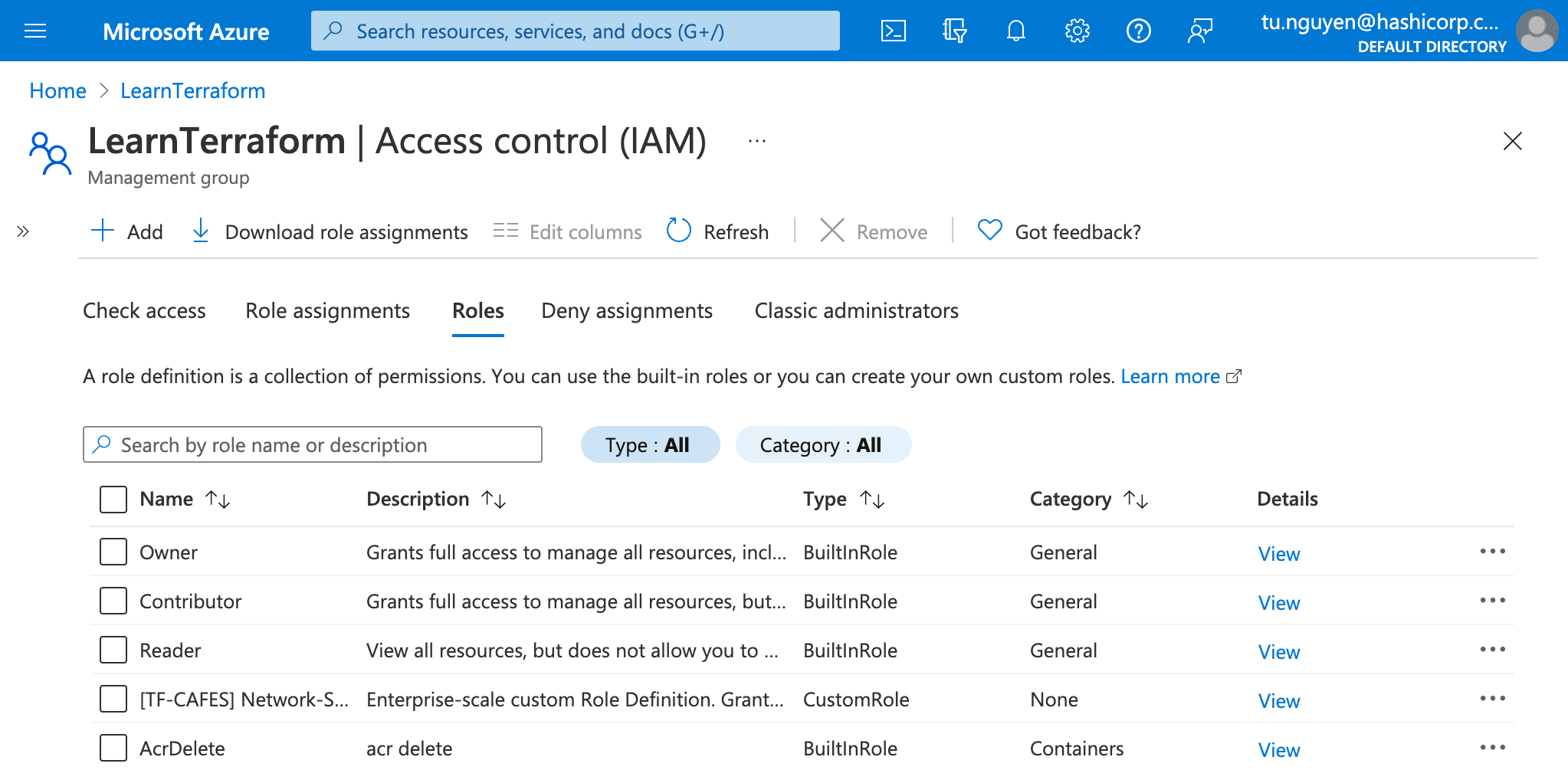Open more options for Reader row
The width and height of the screenshot is (1568, 770).
1493,649
